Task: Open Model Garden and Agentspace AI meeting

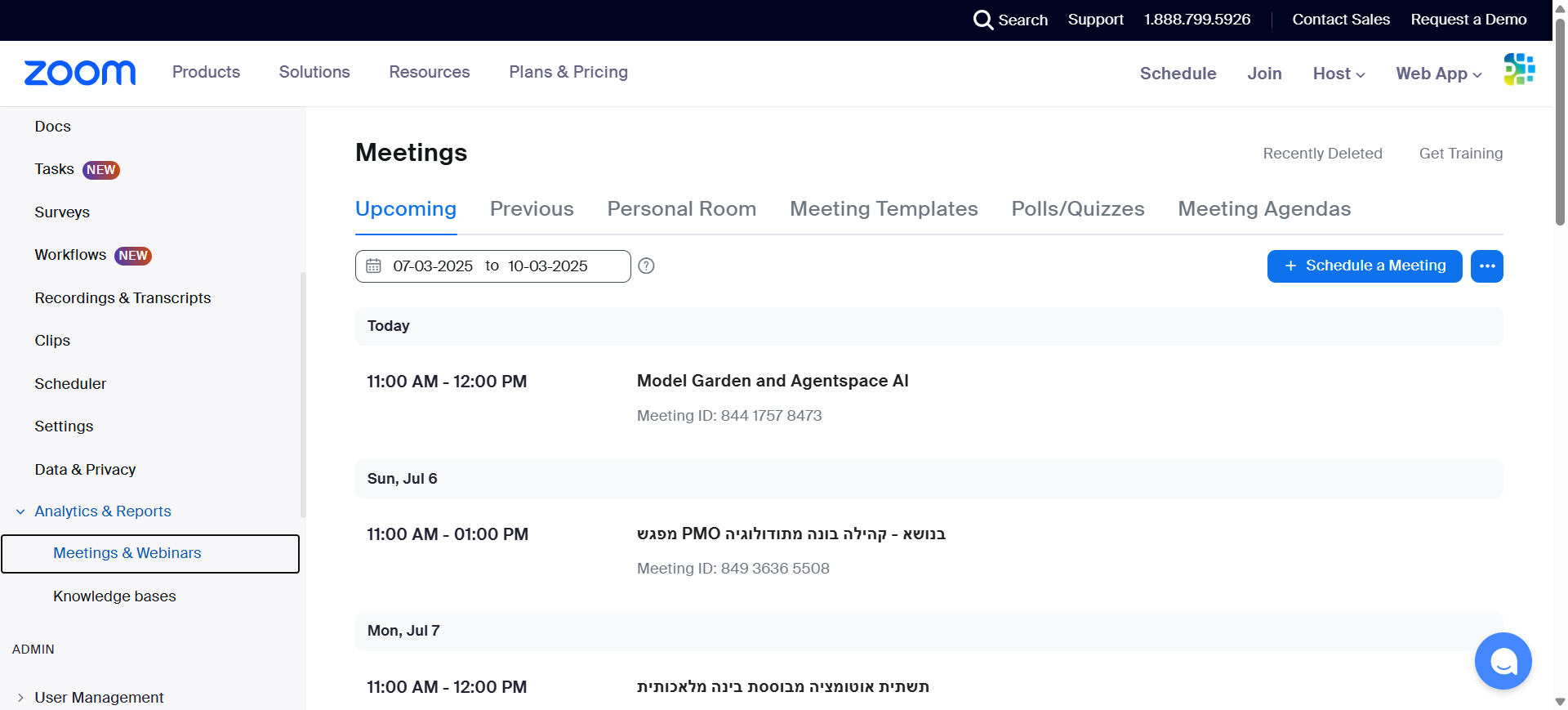Action: tap(773, 381)
